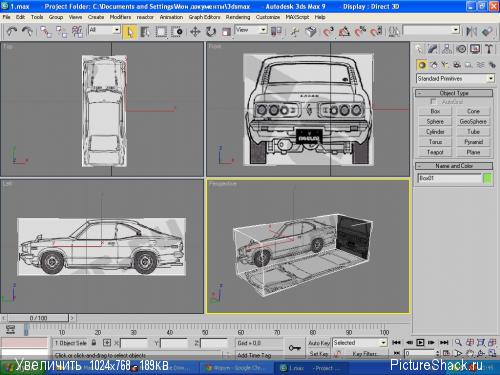
Task: Click the Zoom magnifier navigation icon
Action: pos(458,342)
